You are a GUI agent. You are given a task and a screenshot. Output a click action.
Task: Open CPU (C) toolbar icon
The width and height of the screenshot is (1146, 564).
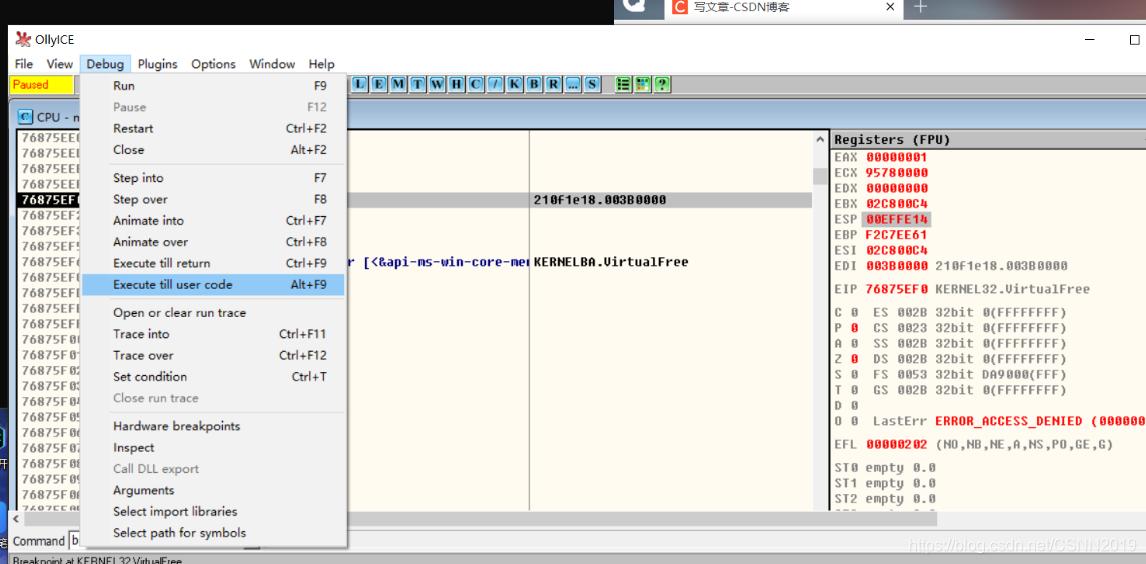point(475,84)
